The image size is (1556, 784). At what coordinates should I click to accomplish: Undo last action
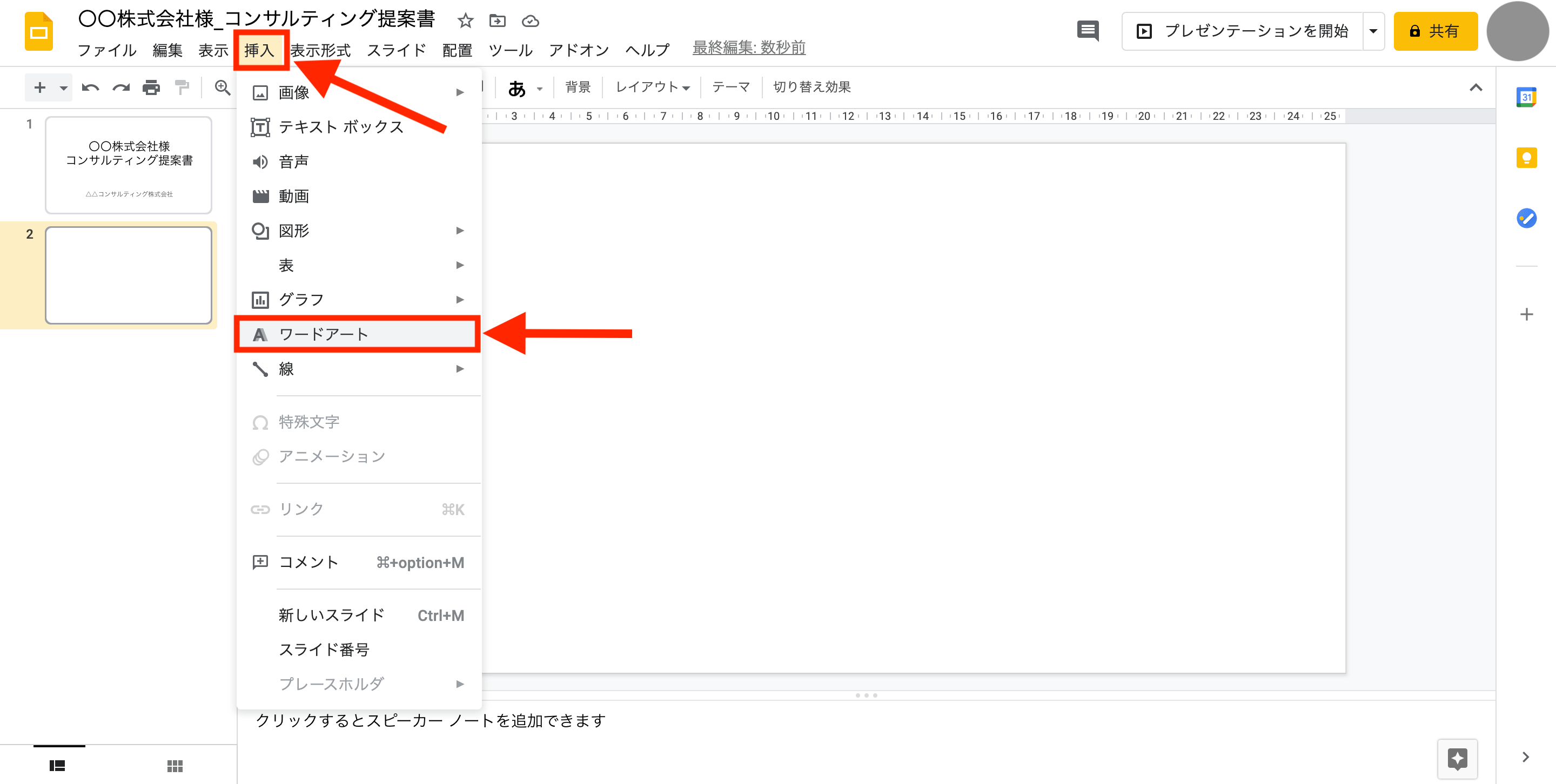pyautogui.click(x=91, y=88)
